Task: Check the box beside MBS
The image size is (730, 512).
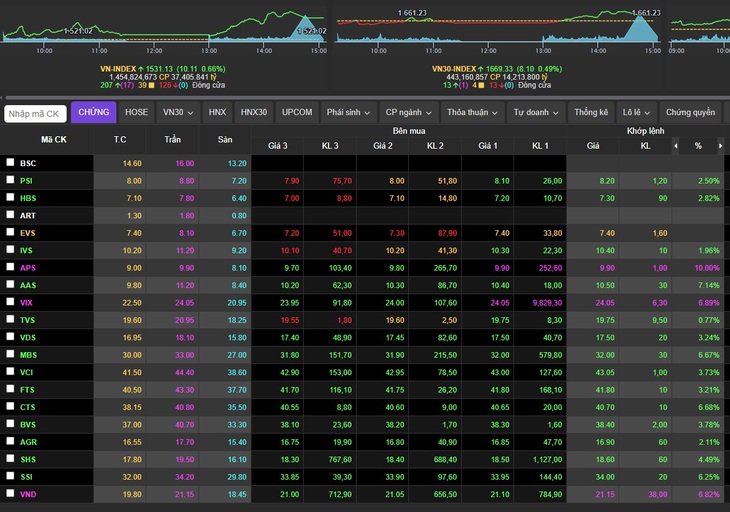Action: pos(10,354)
